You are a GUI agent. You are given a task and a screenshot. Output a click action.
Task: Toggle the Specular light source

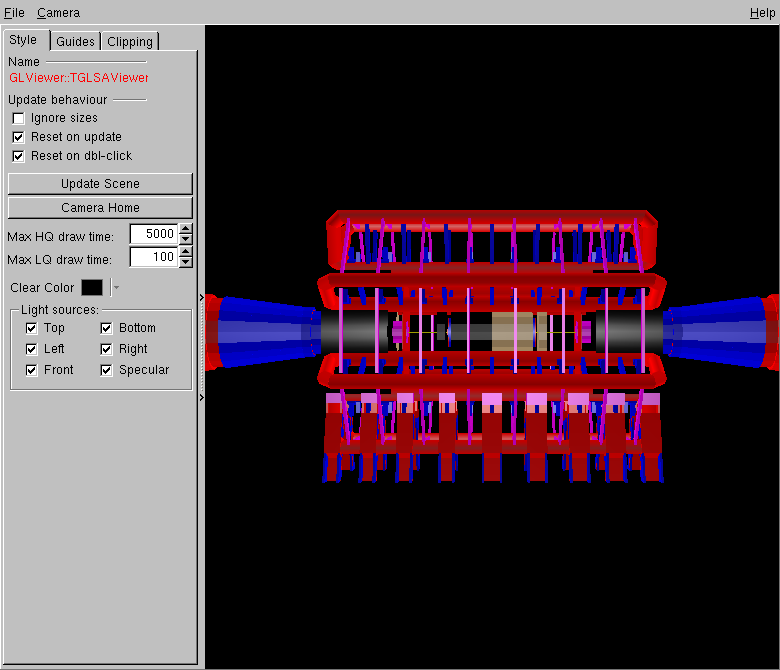[107, 370]
